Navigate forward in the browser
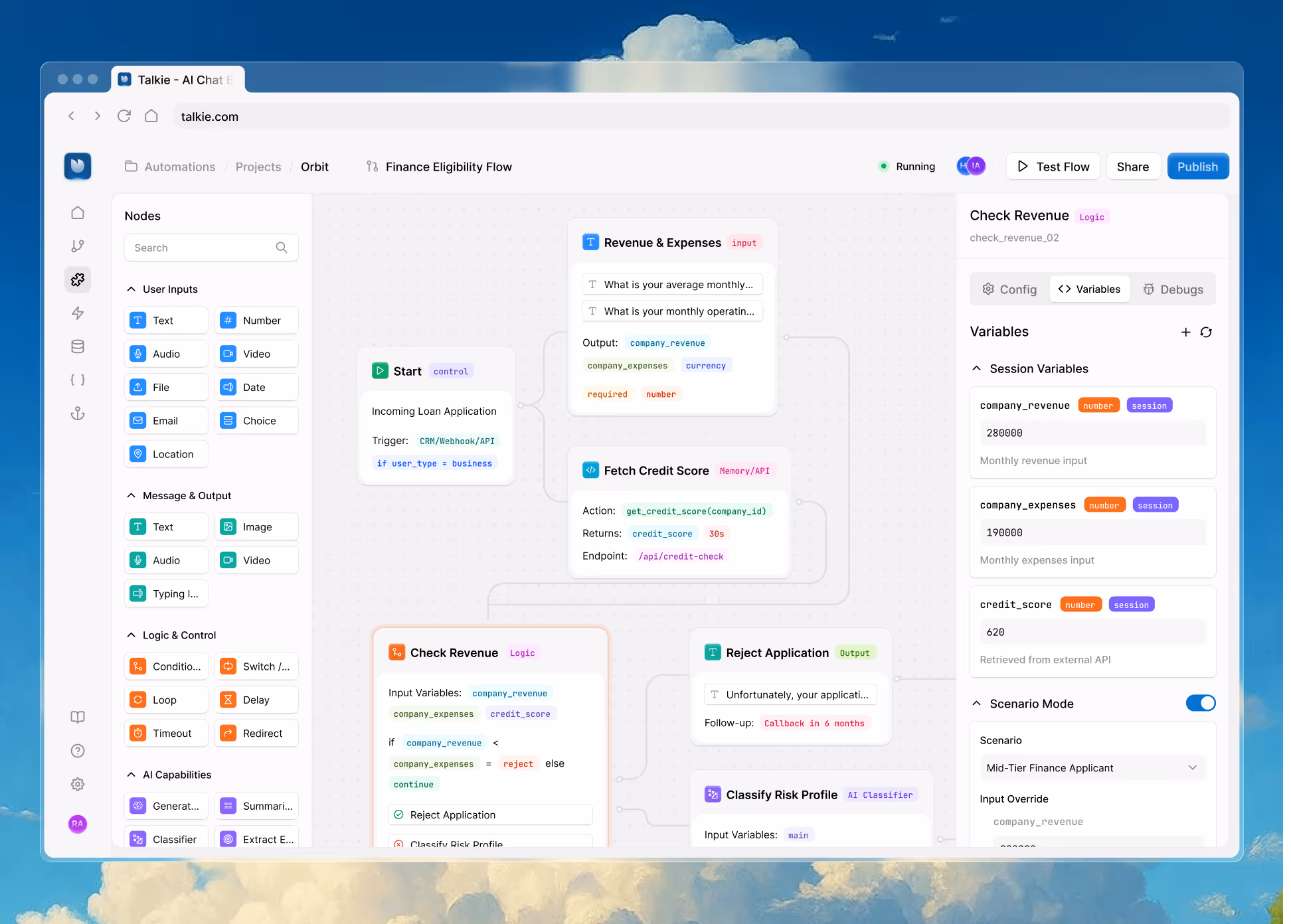The width and height of the screenshot is (1291, 924). click(x=98, y=116)
